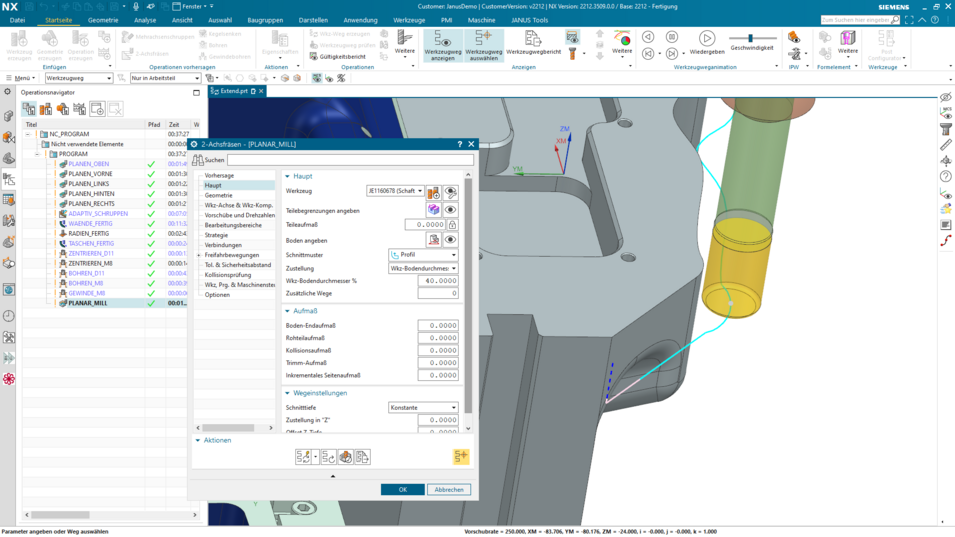Open the Geometrie ribbon tab
Screen dimensions: 955x537
pos(103,20)
